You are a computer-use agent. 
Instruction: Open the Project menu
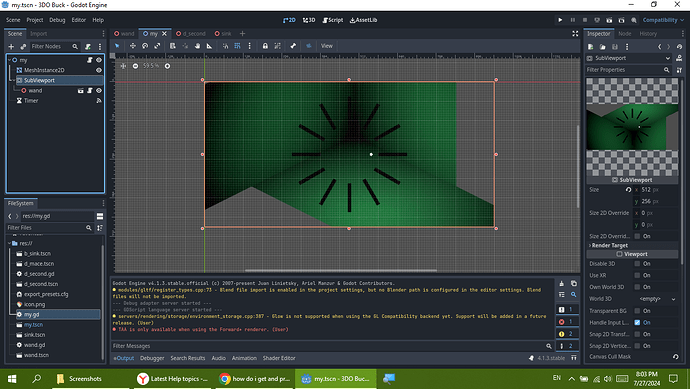[35, 20]
